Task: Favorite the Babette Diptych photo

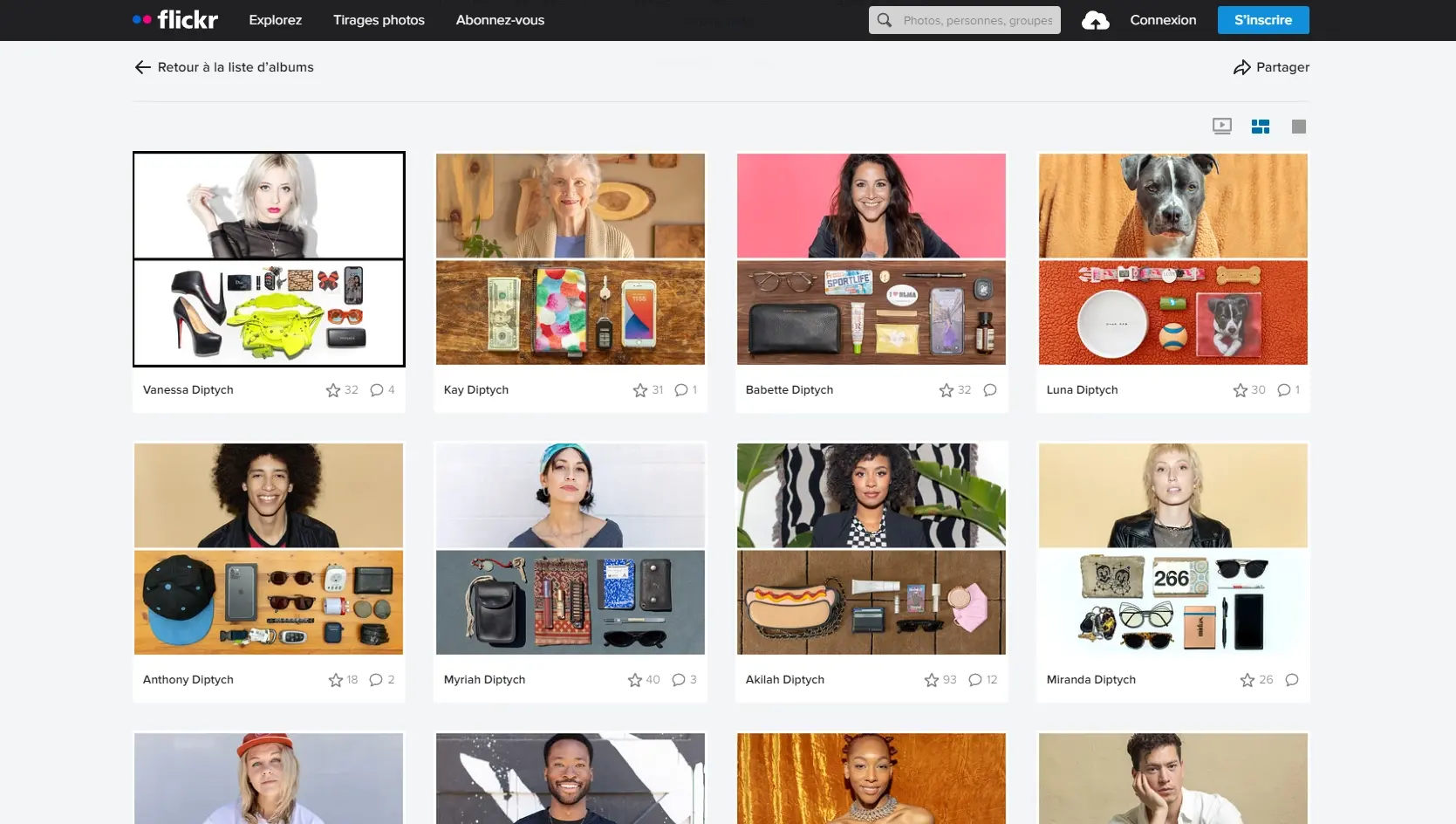Action: (x=947, y=390)
